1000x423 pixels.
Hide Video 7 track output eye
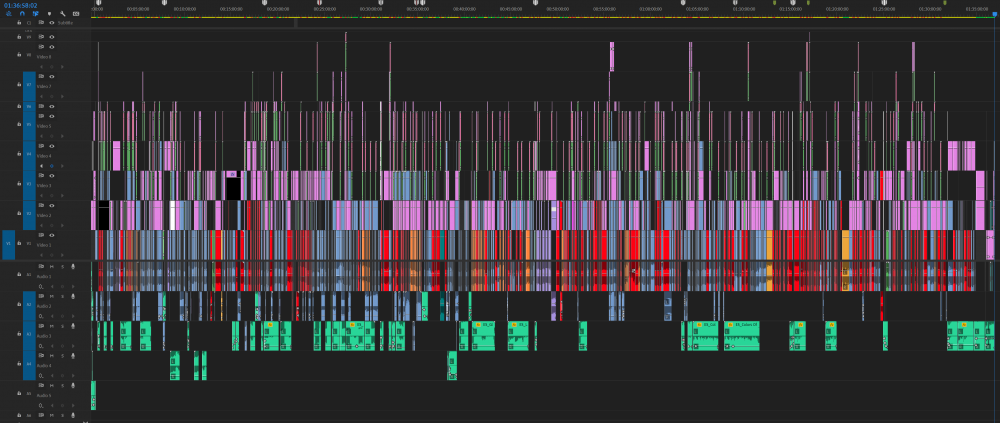[51, 76]
